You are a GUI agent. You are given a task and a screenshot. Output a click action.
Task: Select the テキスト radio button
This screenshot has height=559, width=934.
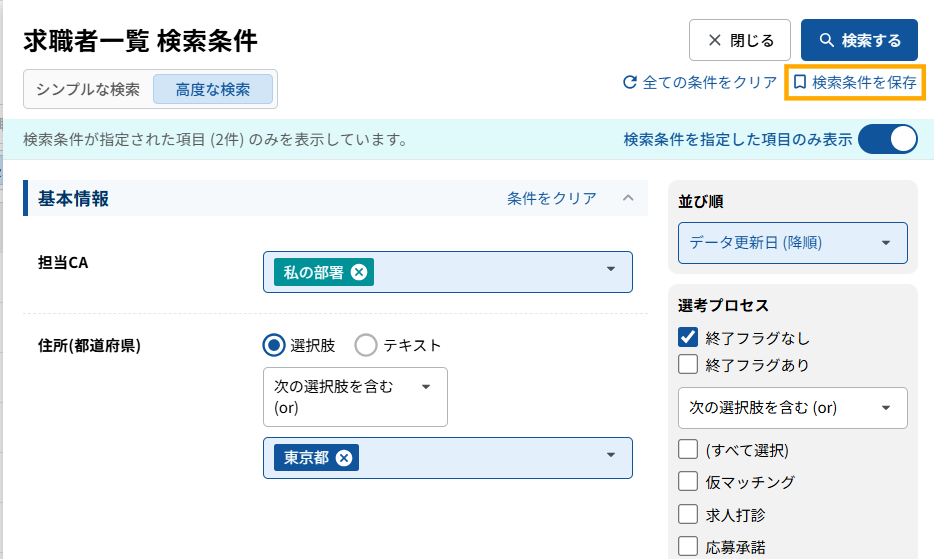366,345
